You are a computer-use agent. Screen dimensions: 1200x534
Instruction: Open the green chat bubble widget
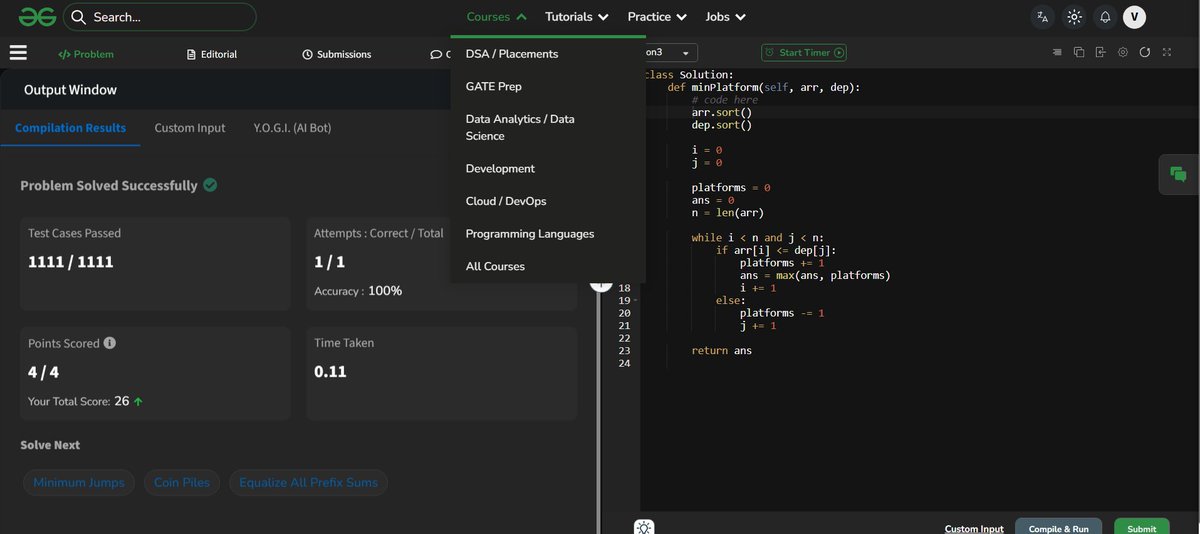[1178, 174]
